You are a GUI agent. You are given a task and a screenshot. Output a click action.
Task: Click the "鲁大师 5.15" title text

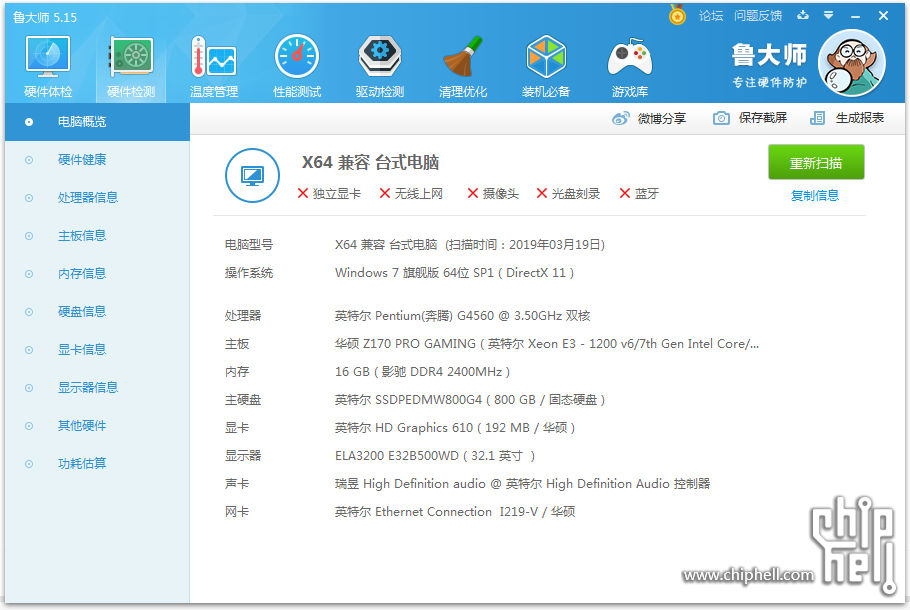click(x=45, y=17)
